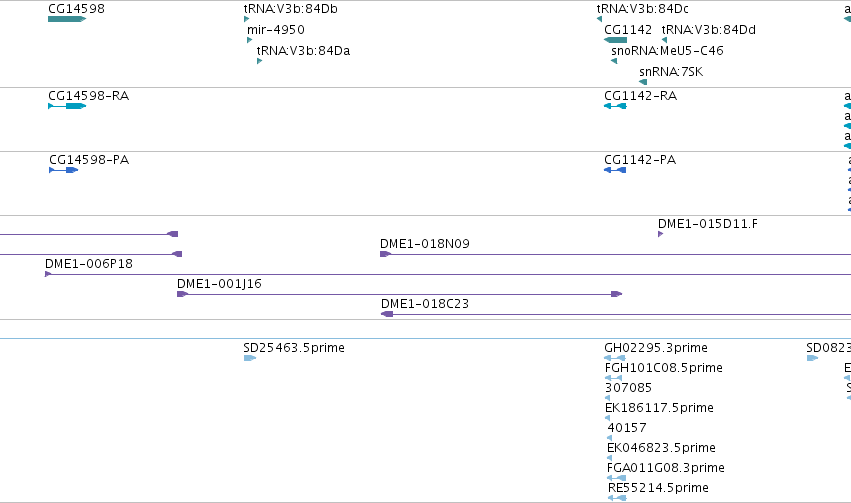
Task: Click the FGH101C08.5prime EST glyph
Action: pyautogui.click(x=613, y=378)
